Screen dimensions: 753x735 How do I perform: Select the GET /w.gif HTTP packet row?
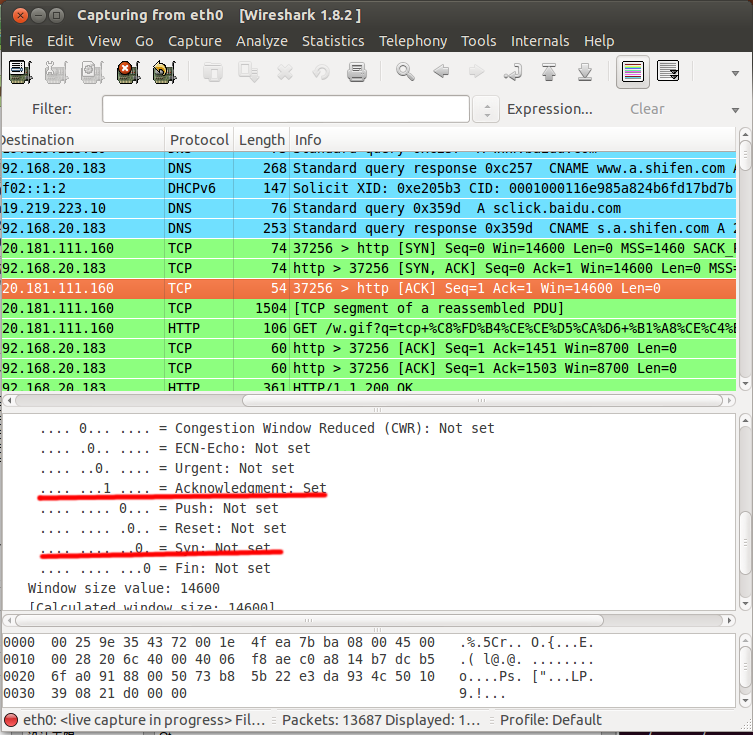pyautogui.click(x=368, y=328)
